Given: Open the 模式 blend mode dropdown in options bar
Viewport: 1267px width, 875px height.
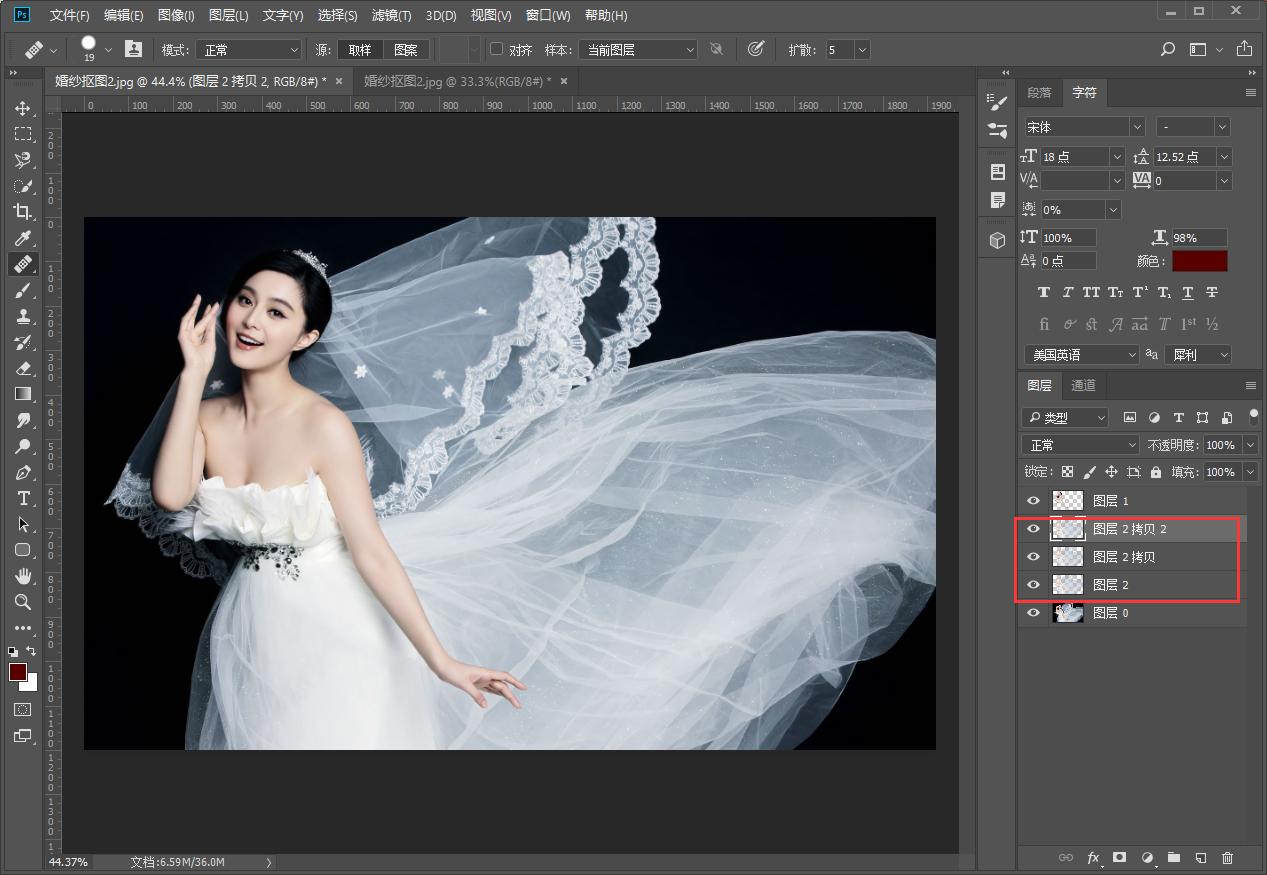Looking at the screenshot, I should [248, 49].
